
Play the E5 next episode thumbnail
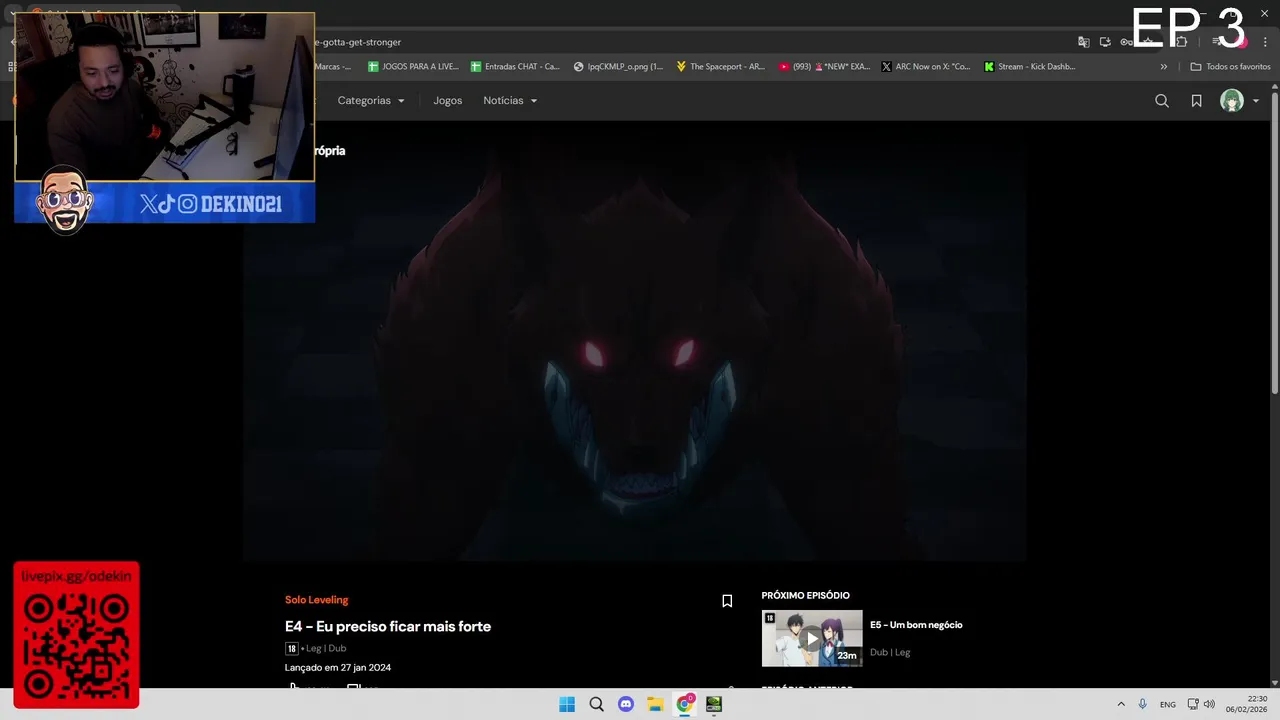[812, 638]
